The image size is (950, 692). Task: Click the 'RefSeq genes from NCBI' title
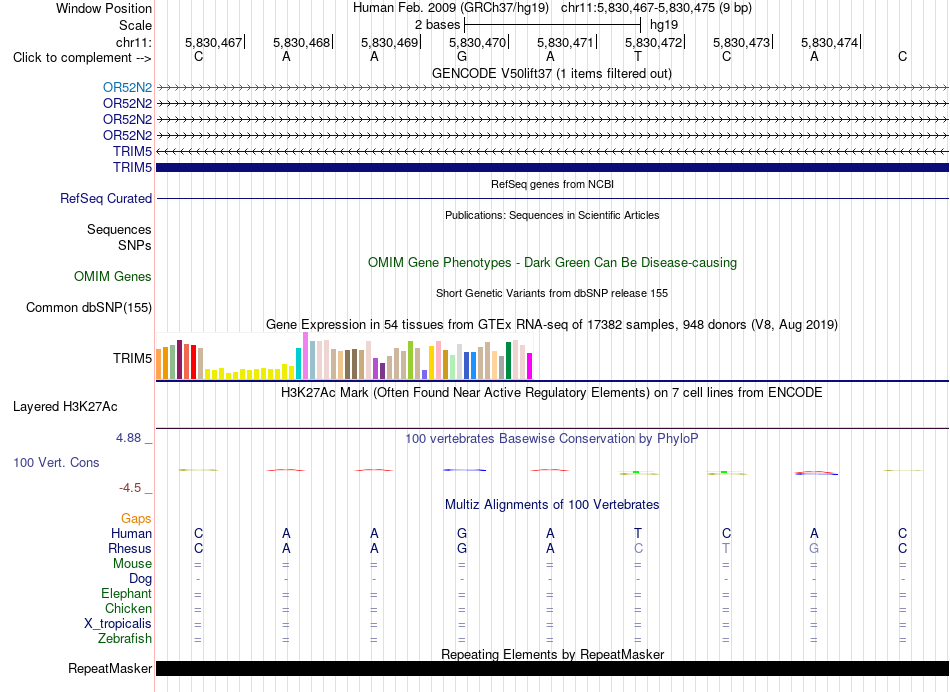tap(552, 184)
